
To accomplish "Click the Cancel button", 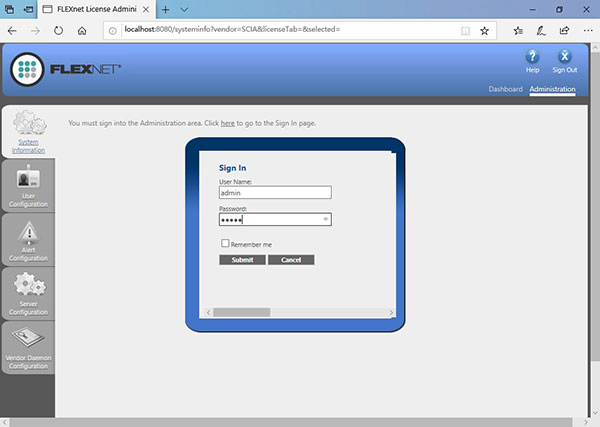I will point(291,260).
